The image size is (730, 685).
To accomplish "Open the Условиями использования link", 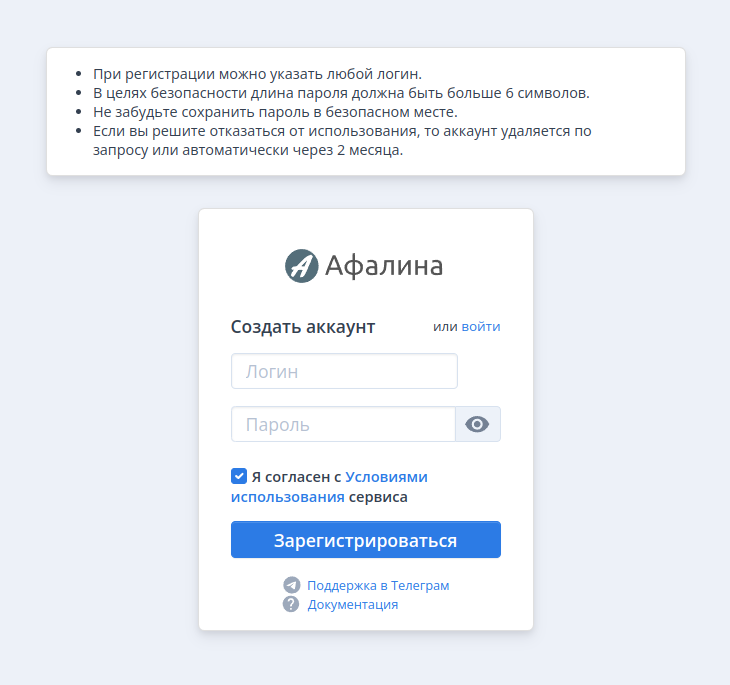I will click(329, 487).
